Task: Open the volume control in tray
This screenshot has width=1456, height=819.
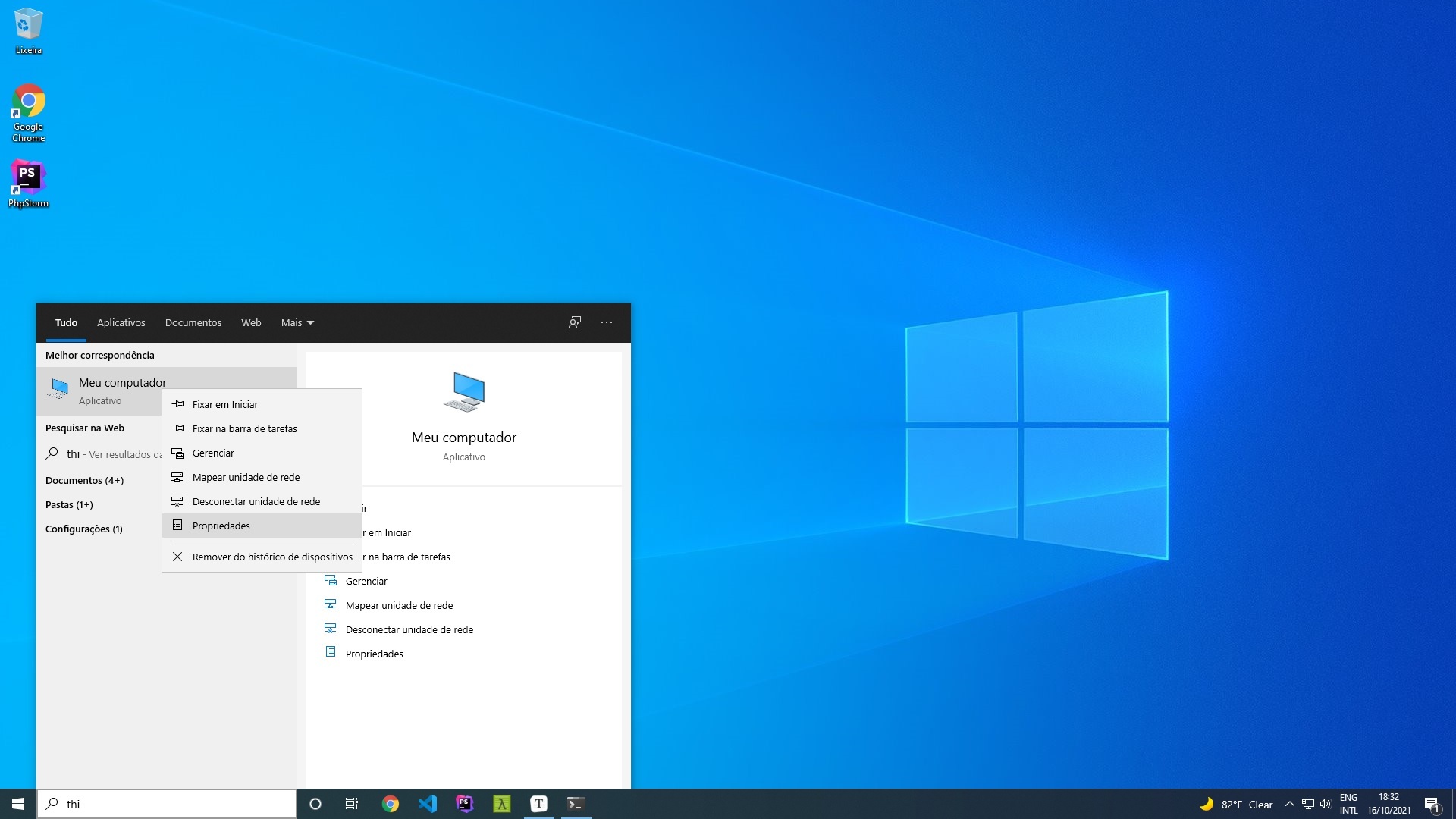Action: pyautogui.click(x=1326, y=804)
